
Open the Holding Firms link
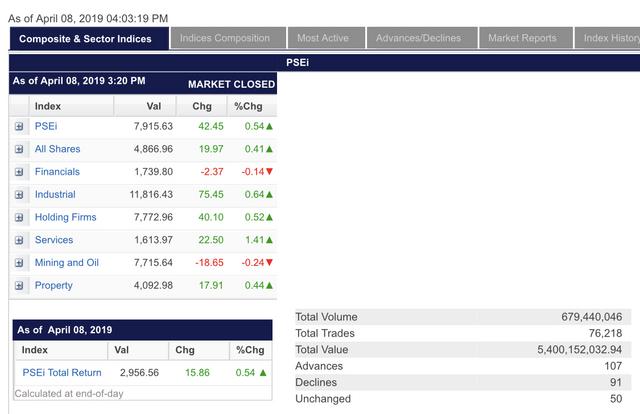pos(65,217)
